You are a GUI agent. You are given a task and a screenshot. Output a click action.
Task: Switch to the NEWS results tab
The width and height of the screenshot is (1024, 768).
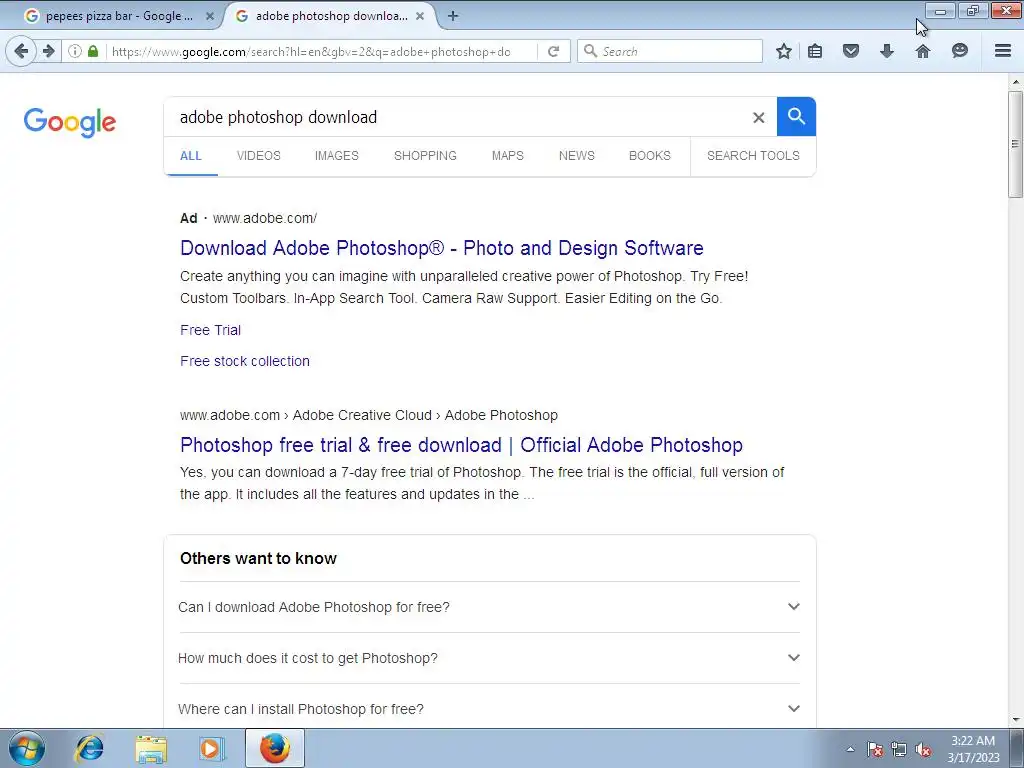pos(577,155)
